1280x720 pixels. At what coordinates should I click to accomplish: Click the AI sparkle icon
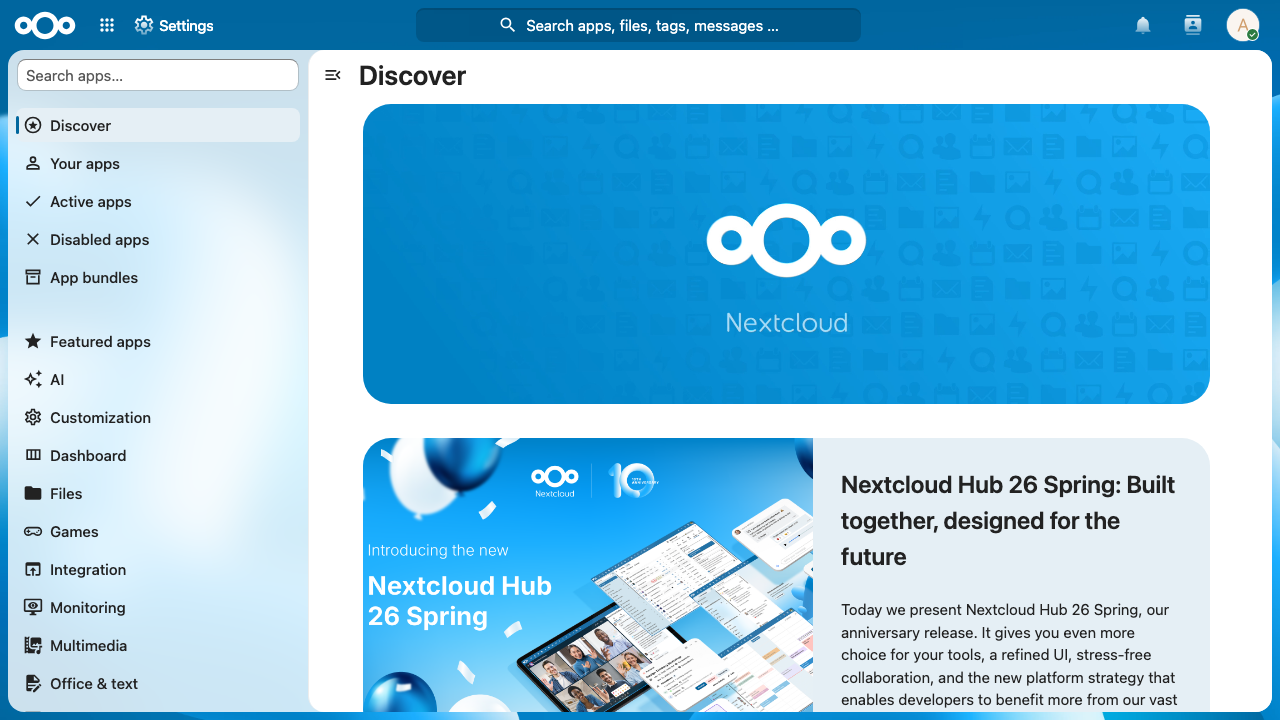click(33, 379)
